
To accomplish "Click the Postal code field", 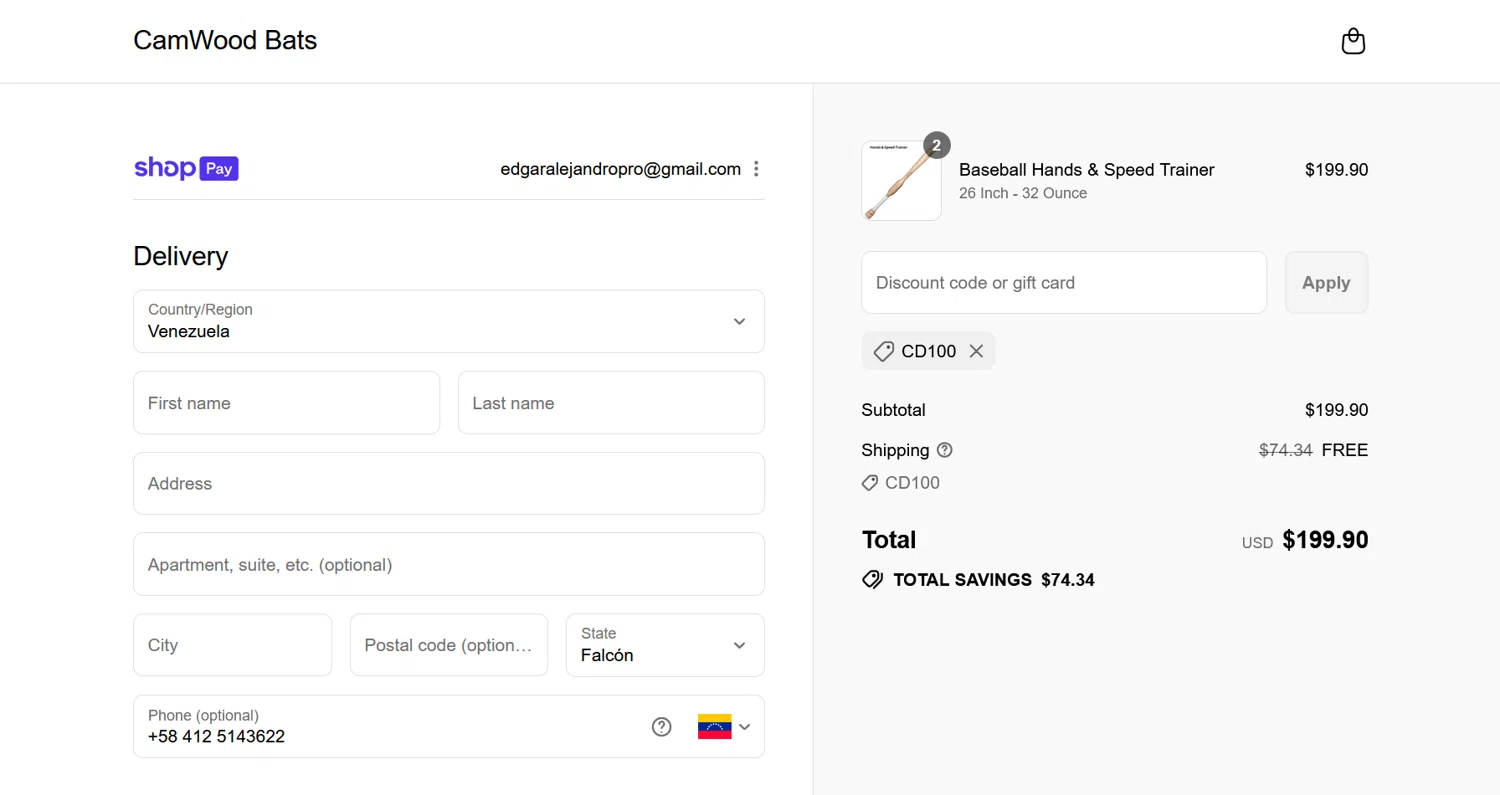I will 449,645.
